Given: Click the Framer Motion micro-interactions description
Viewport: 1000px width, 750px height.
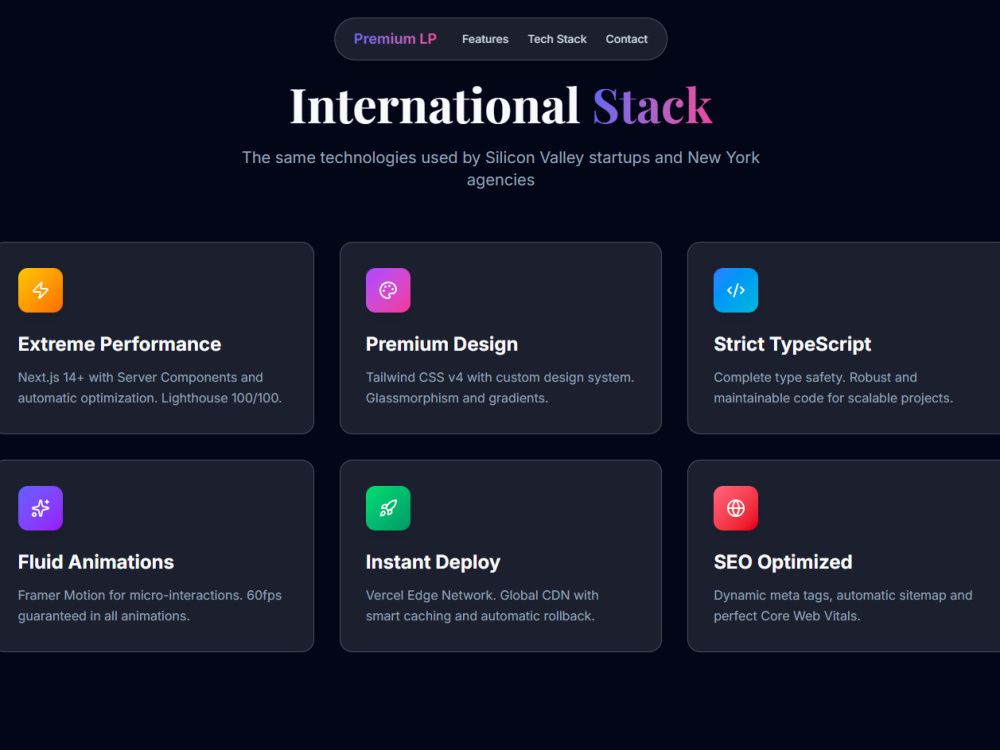Looking at the screenshot, I should 150,606.
